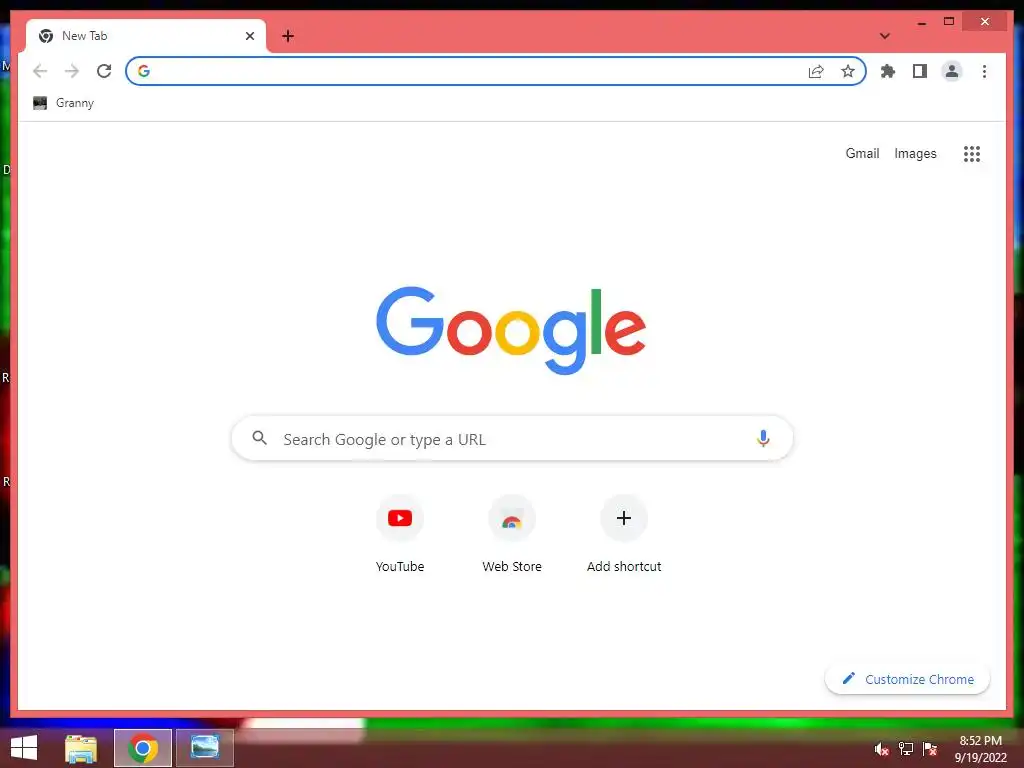
Task: Add a new shortcut tile
Action: tap(624, 534)
